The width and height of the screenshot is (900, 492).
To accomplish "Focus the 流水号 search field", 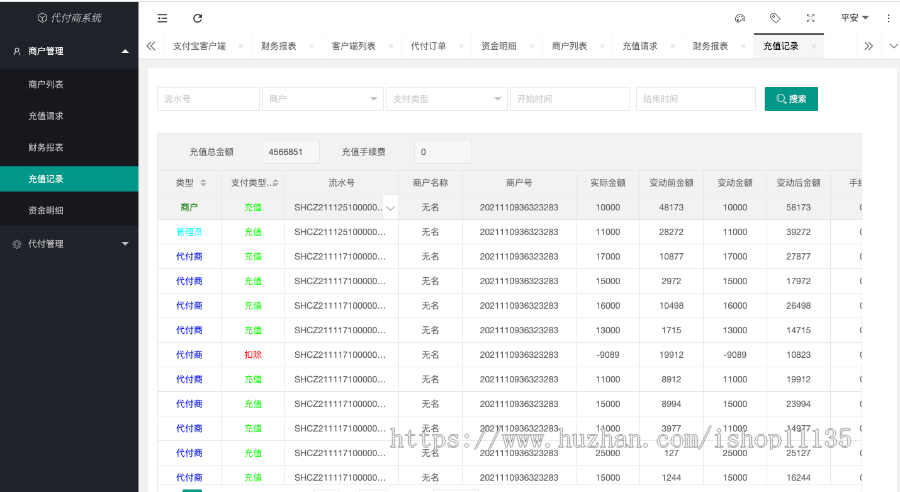I will click(208, 99).
